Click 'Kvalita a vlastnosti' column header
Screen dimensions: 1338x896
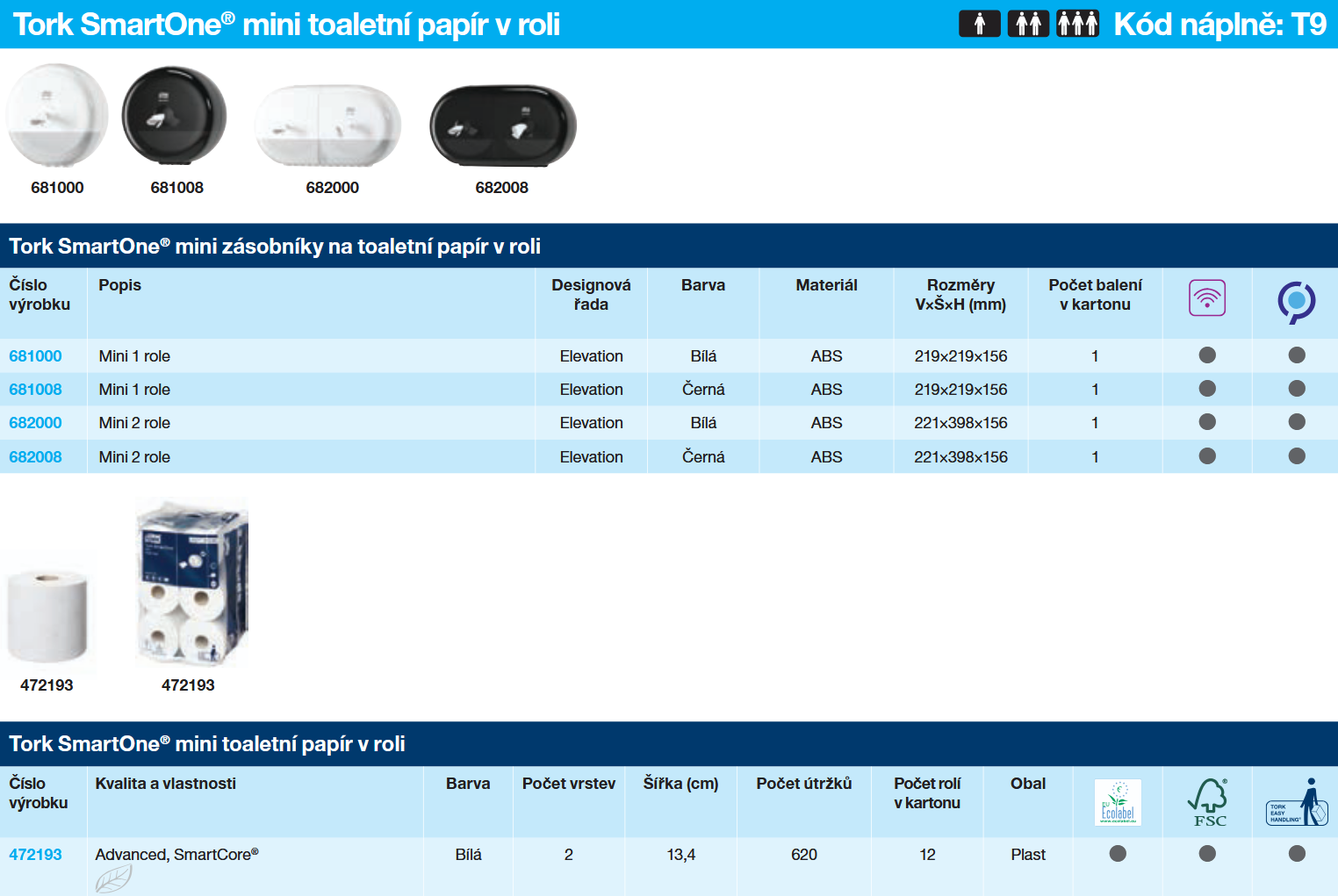tap(165, 783)
